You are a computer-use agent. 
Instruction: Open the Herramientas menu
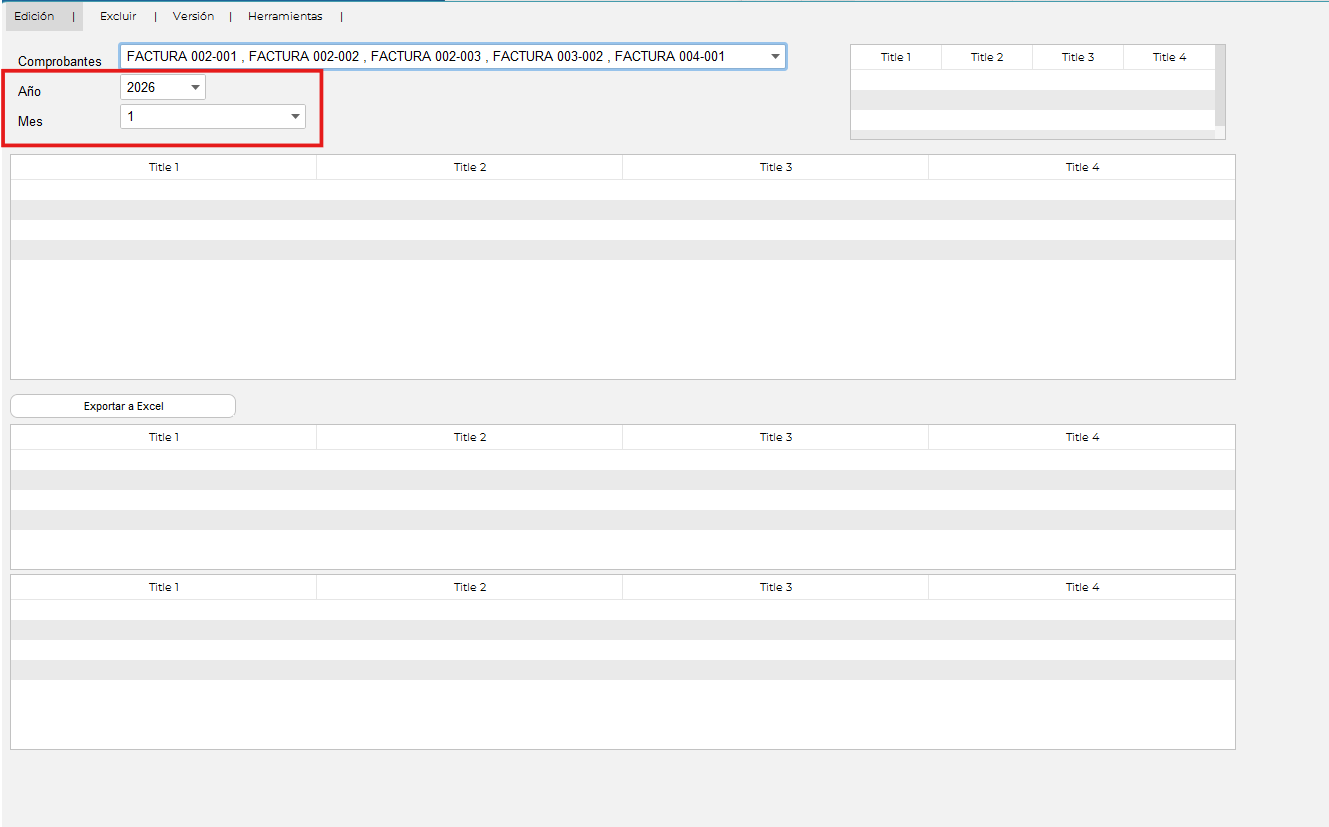coord(285,16)
